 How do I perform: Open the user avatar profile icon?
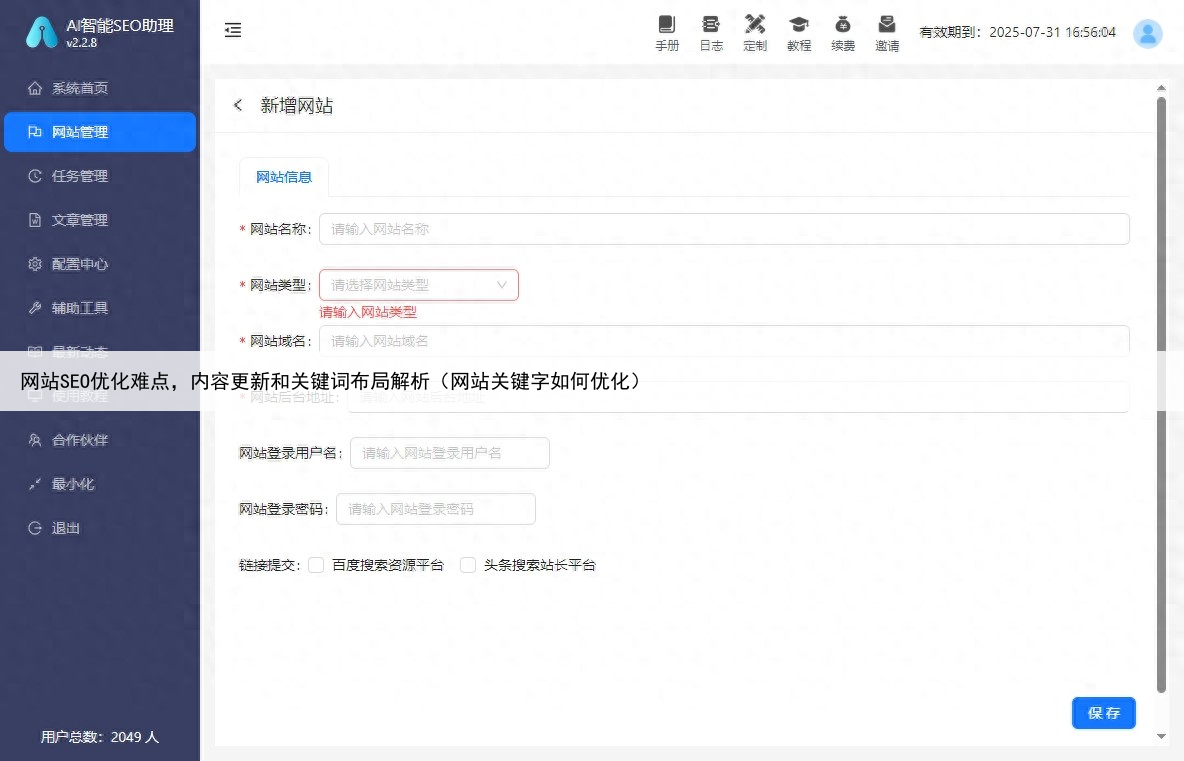click(1147, 33)
